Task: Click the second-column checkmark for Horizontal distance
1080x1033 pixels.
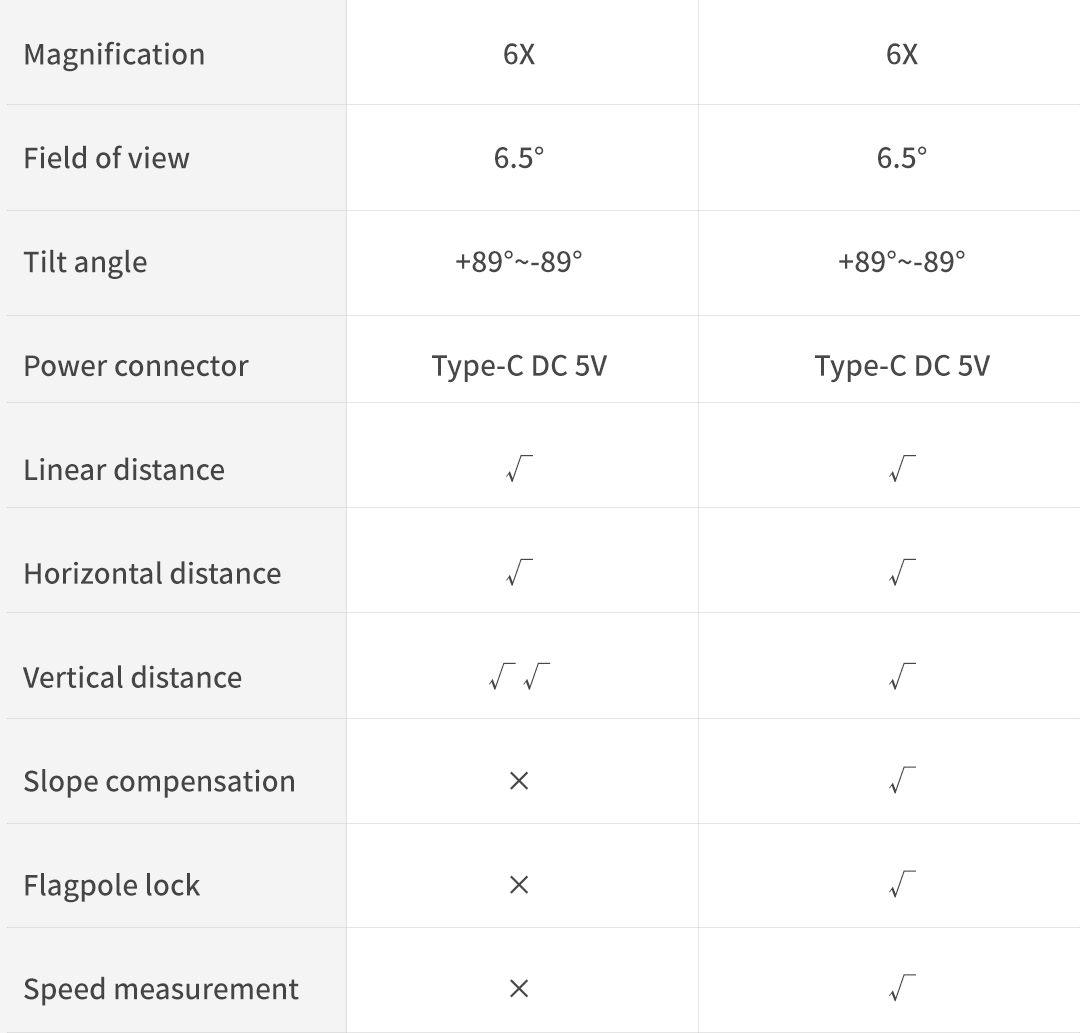Action: tap(902, 573)
